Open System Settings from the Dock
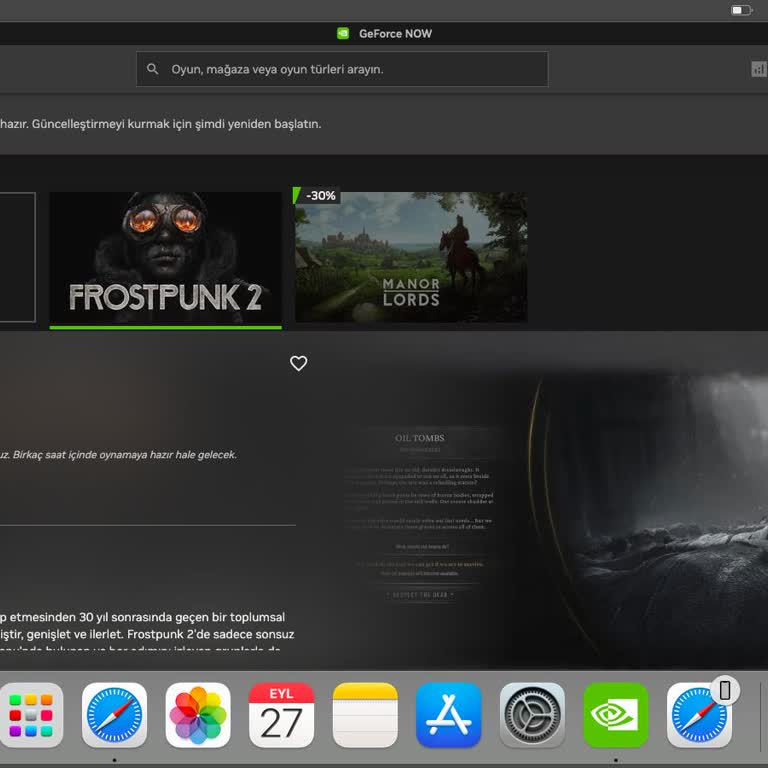The image size is (768, 768). (x=532, y=715)
